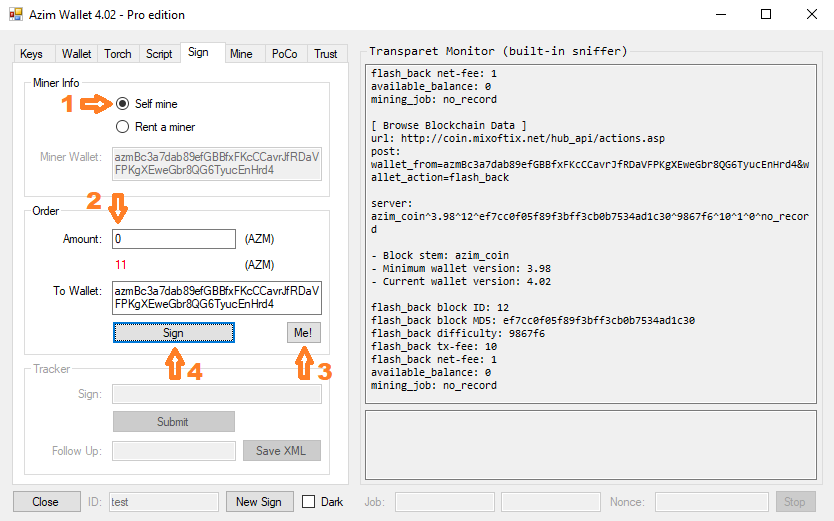Click the ID field containing test

click(164, 502)
